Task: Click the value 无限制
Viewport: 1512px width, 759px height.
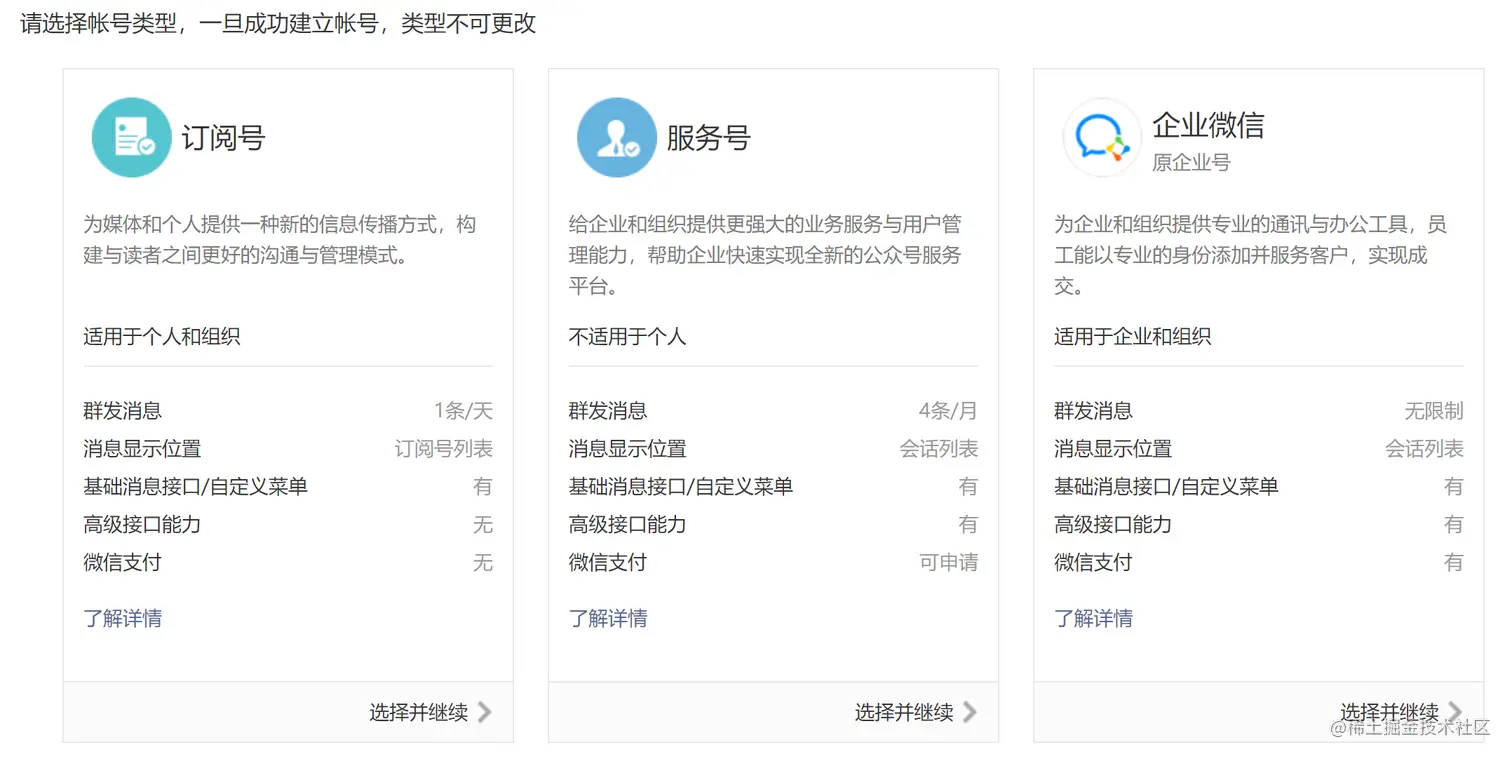Action: [x=1434, y=411]
